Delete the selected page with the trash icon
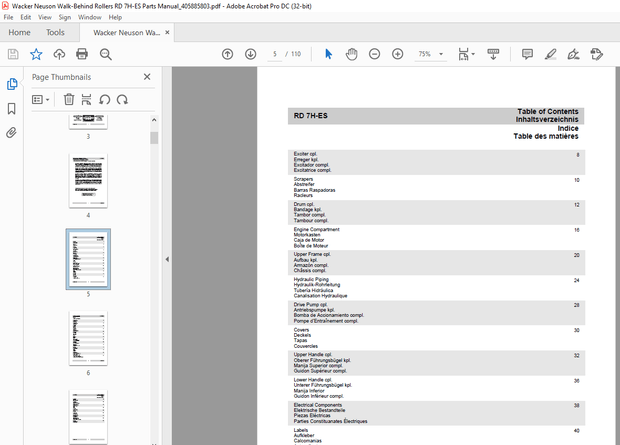The width and height of the screenshot is (620, 445). point(69,99)
